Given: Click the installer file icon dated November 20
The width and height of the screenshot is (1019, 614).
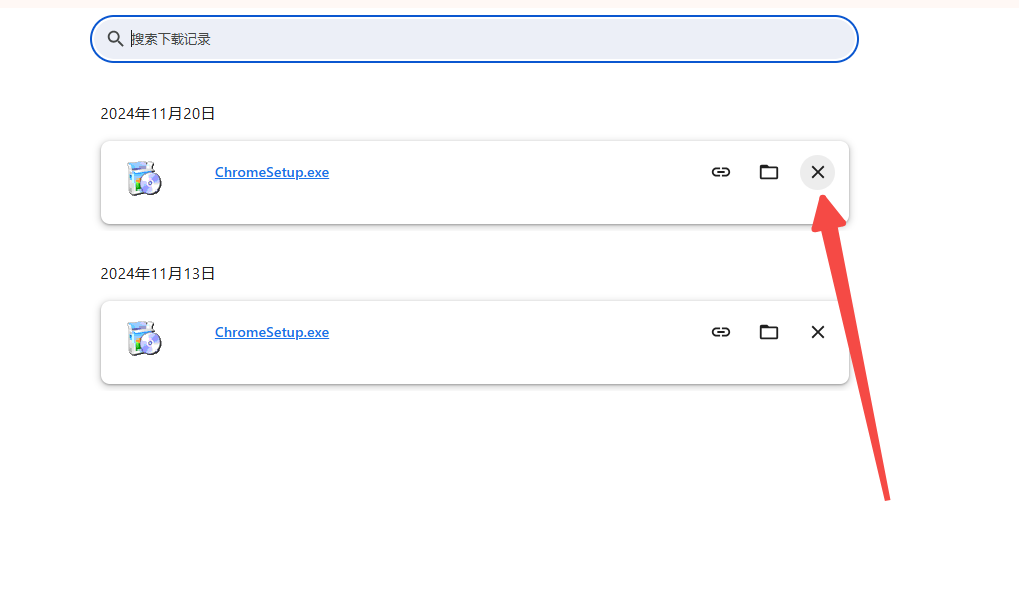Looking at the screenshot, I should click(144, 178).
